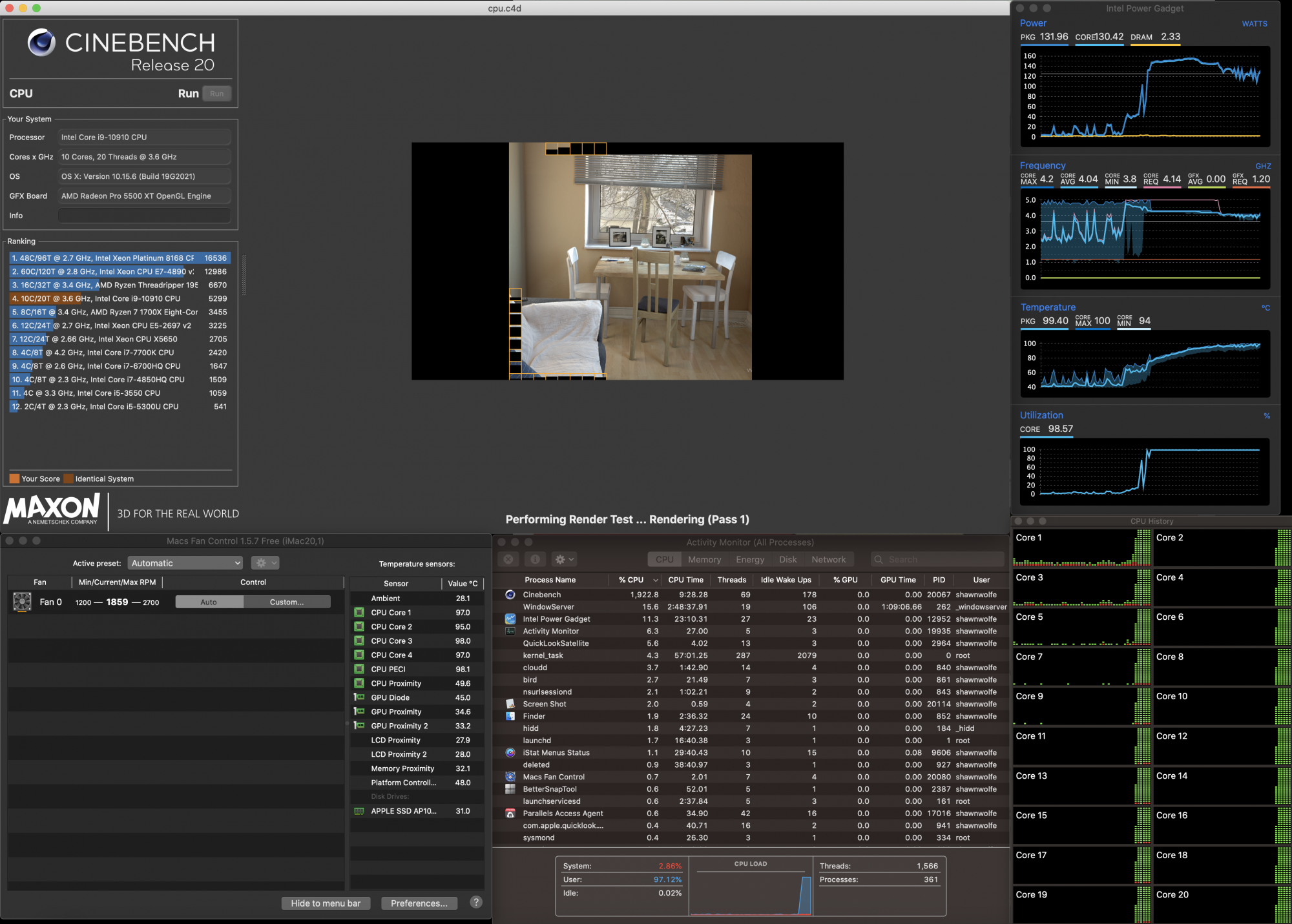This screenshot has height=924, width=1292.
Task: Click Hide to menu bar button
Action: (x=326, y=903)
